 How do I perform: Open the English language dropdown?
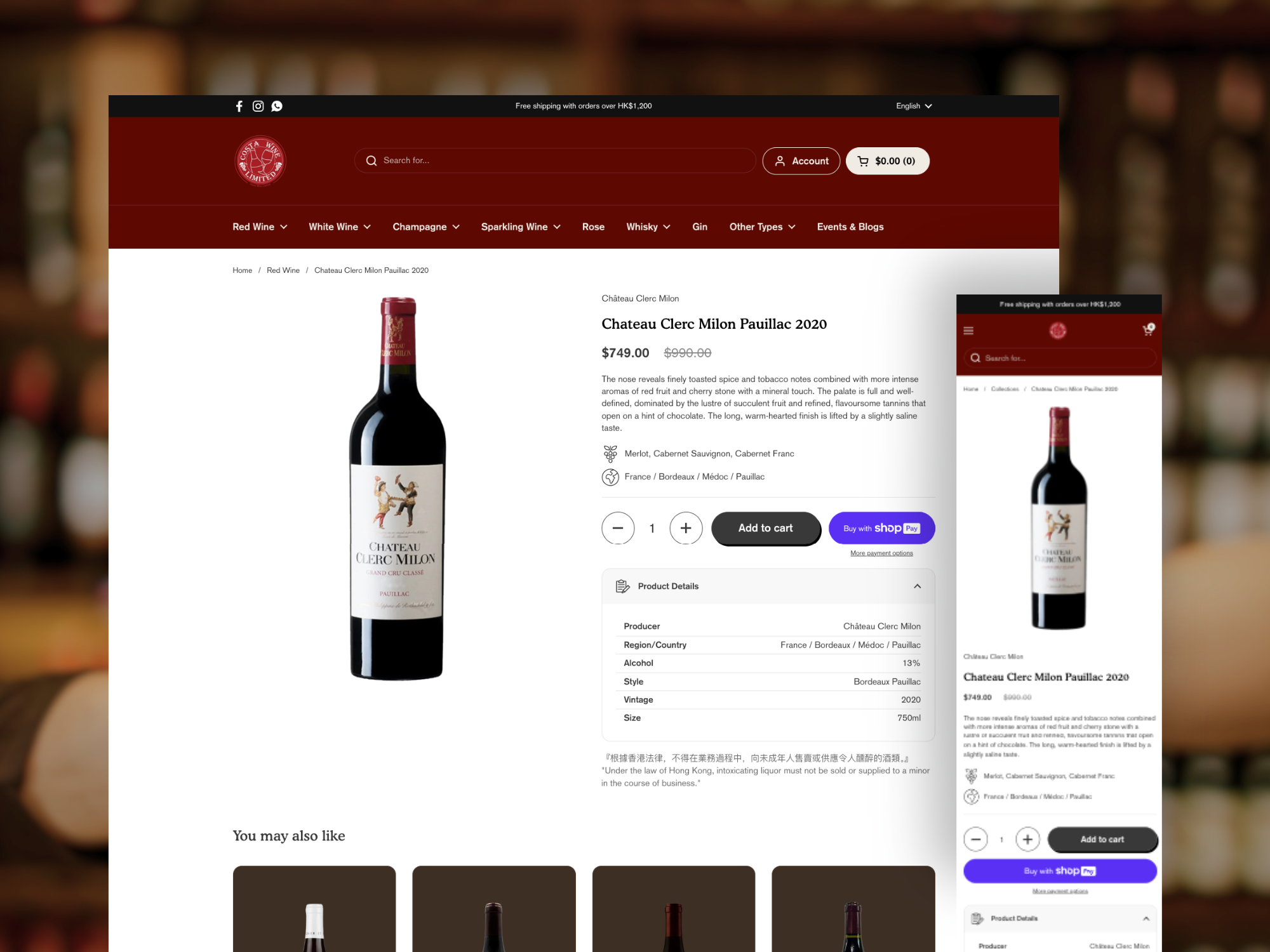(914, 106)
